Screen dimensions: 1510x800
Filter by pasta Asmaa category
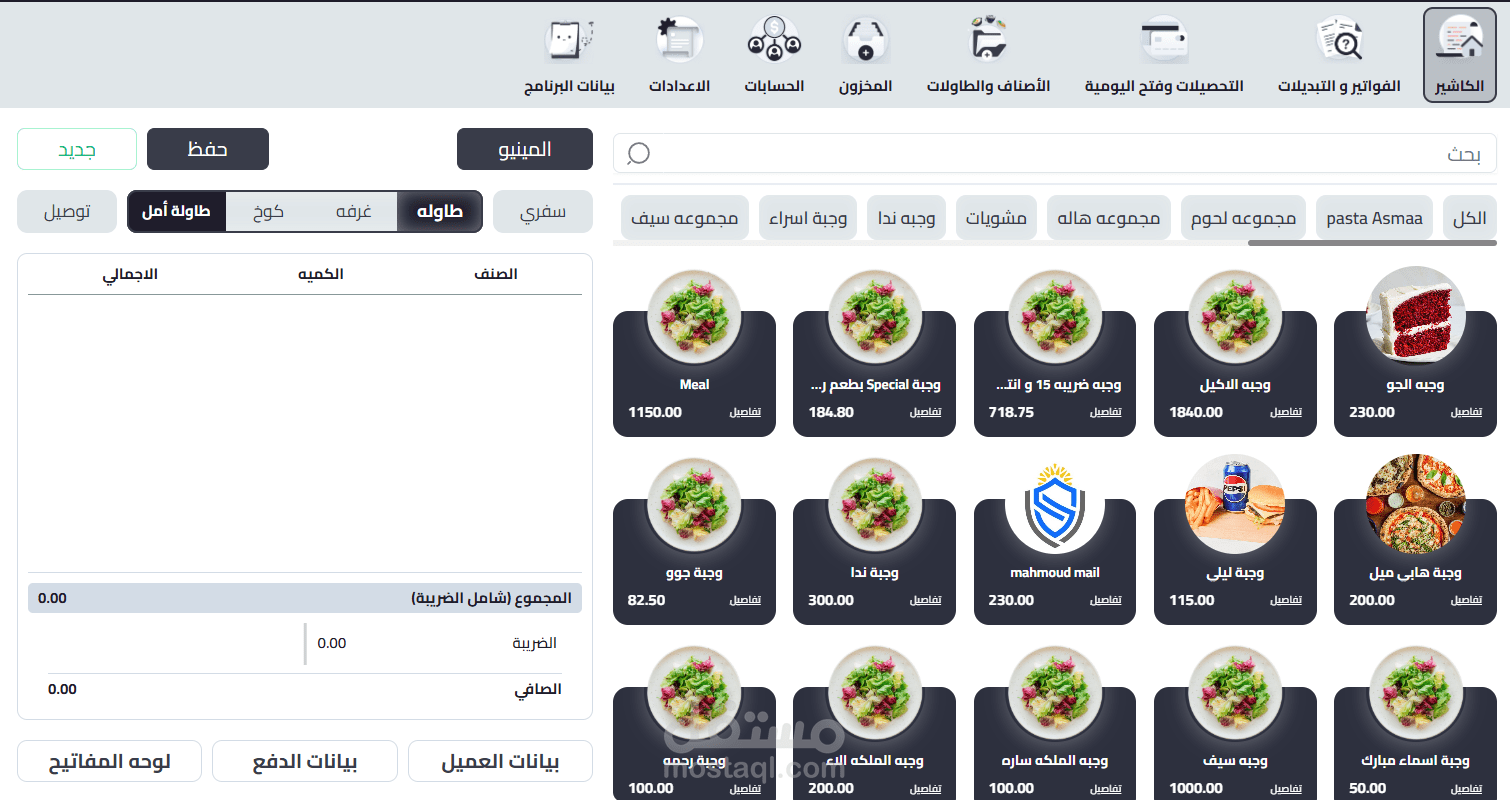point(1374,218)
